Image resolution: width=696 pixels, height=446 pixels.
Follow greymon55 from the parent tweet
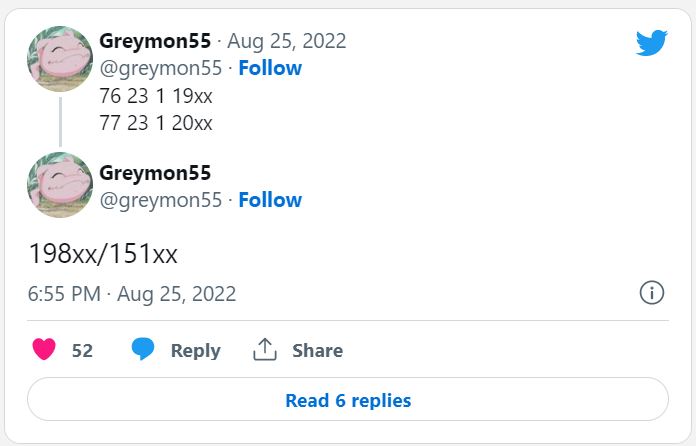coord(270,68)
